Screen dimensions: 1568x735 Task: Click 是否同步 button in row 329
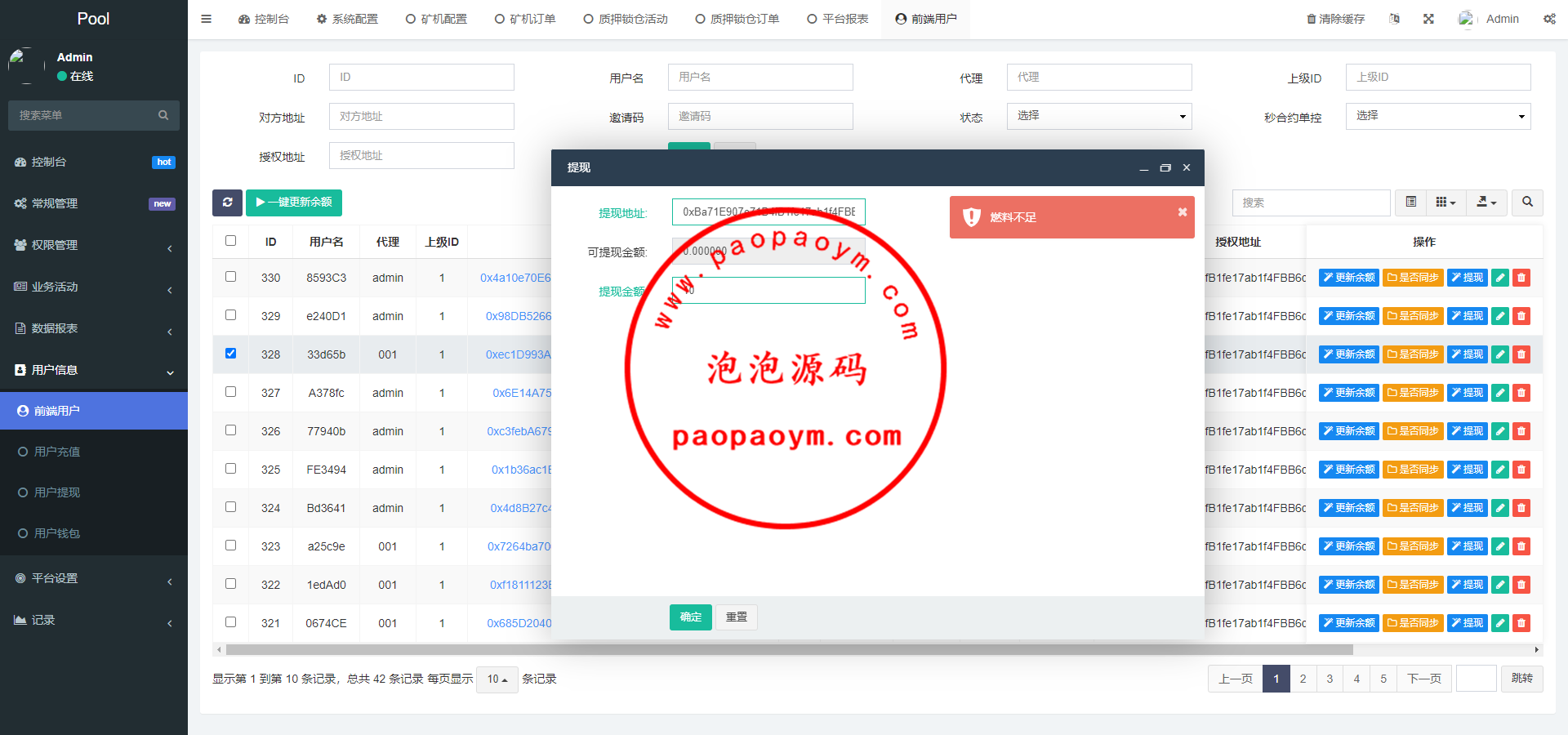point(1413,316)
